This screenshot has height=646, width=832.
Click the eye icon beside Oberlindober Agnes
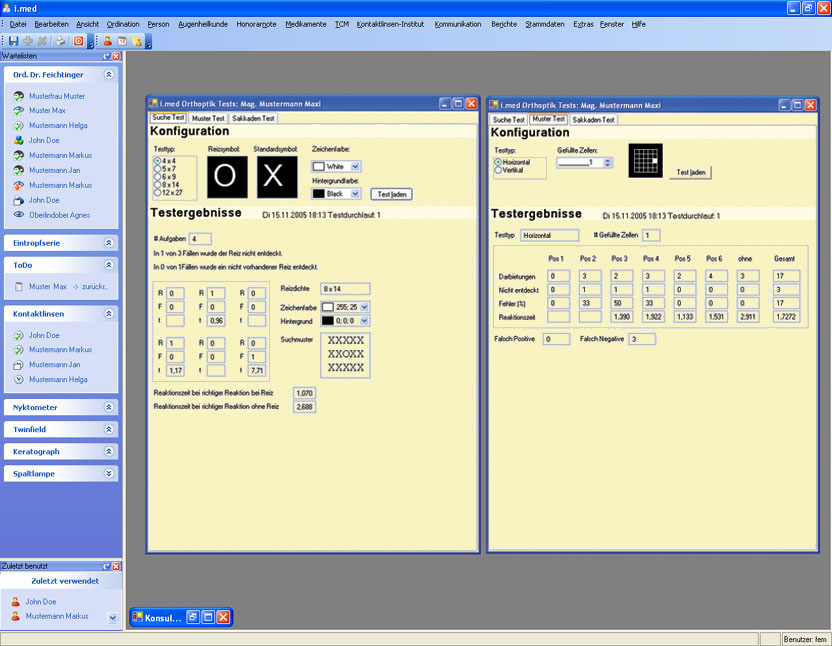tap(19, 215)
